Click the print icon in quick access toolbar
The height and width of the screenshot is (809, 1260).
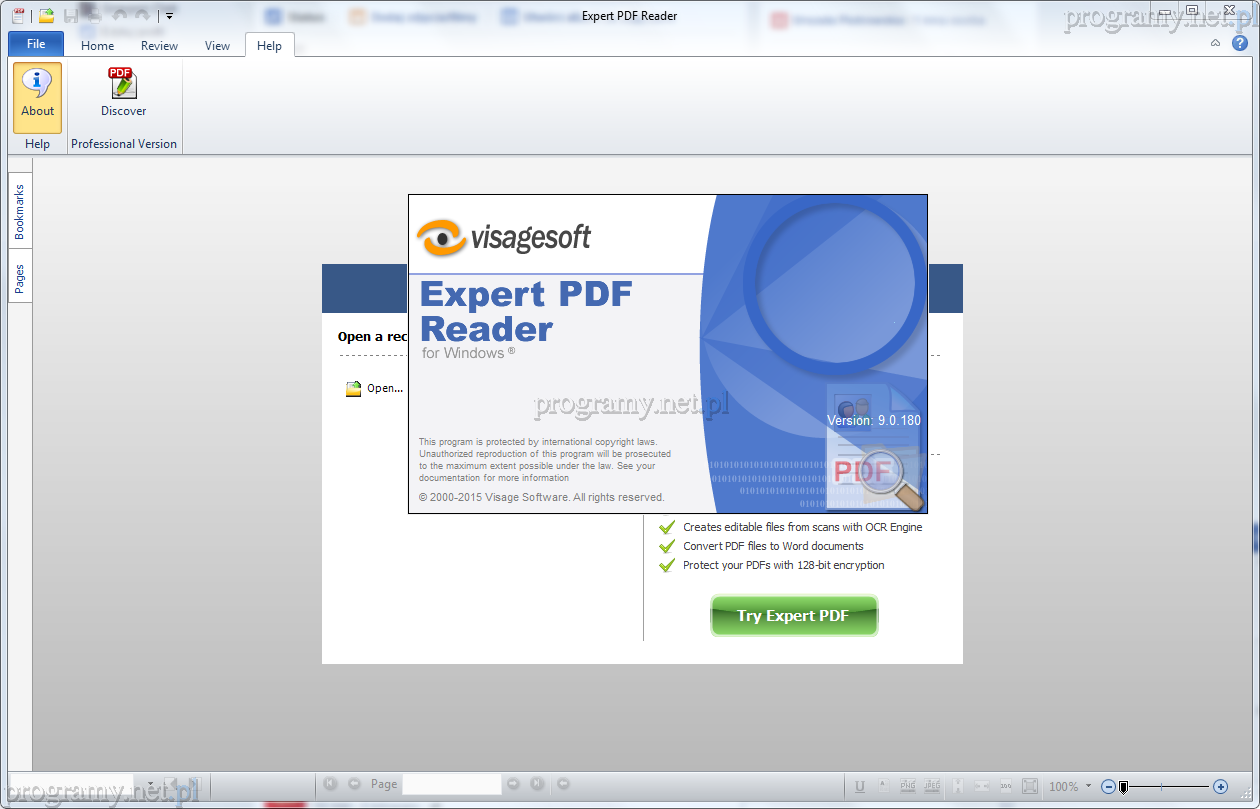tap(94, 15)
